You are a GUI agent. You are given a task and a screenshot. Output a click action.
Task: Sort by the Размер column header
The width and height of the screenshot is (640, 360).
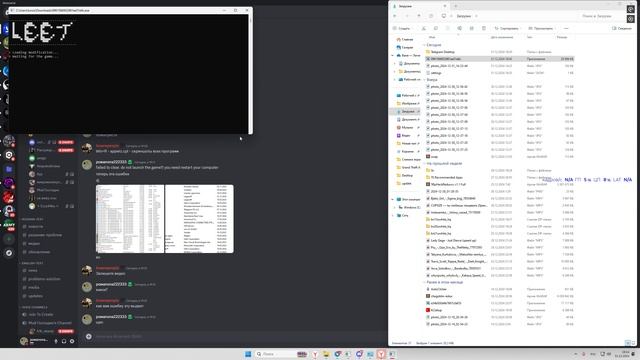click(x=562, y=37)
